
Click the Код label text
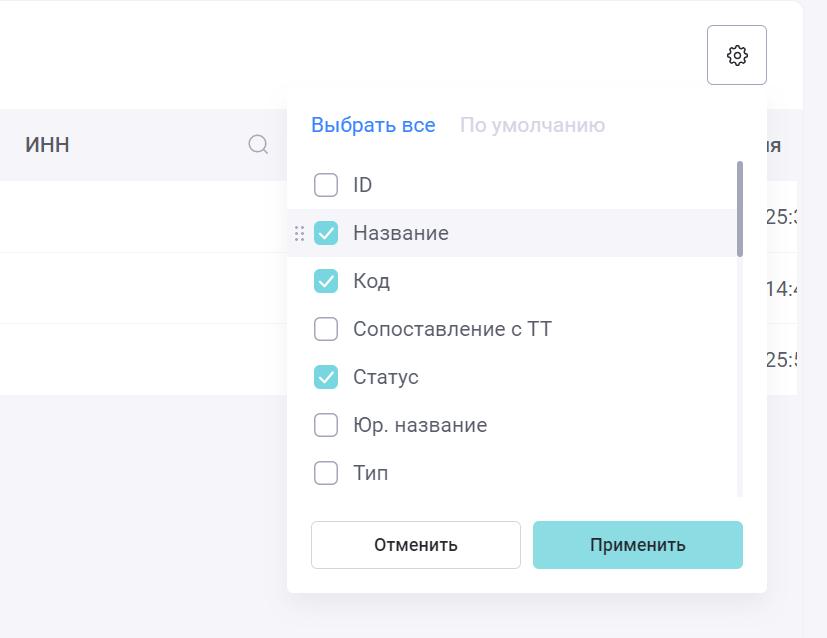(x=371, y=281)
